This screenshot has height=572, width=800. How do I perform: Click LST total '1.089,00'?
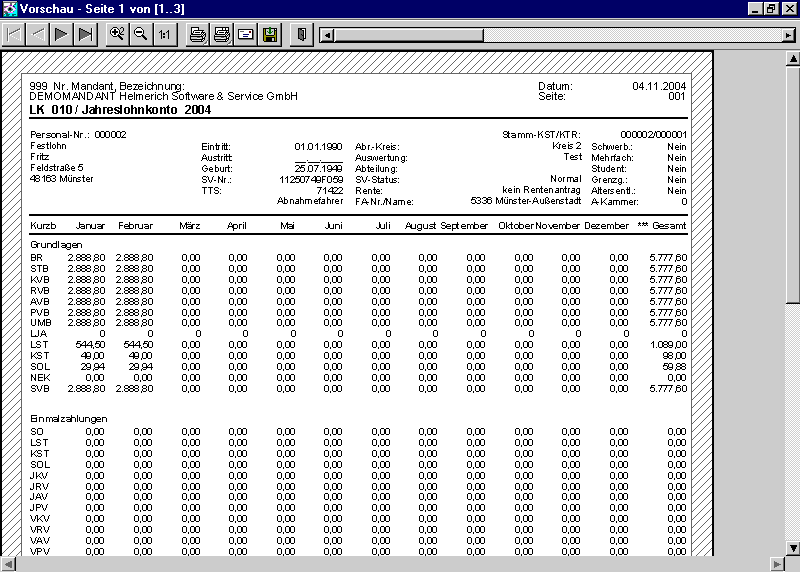[x=668, y=345]
